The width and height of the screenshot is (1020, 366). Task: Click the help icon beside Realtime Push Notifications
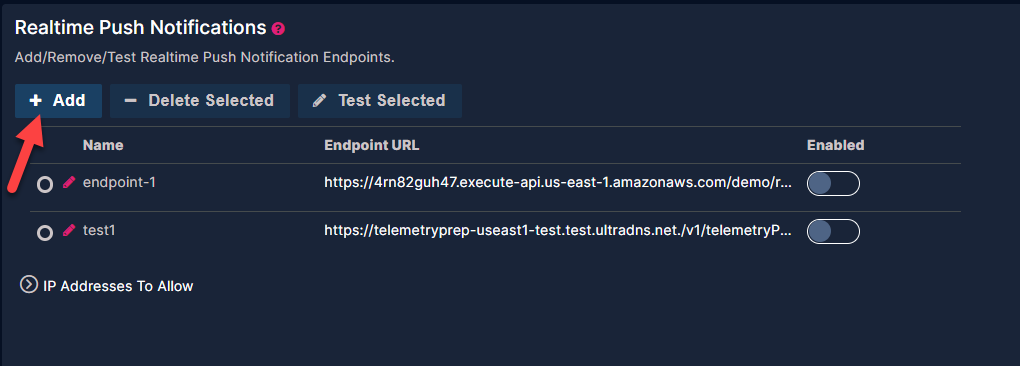[x=278, y=29]
